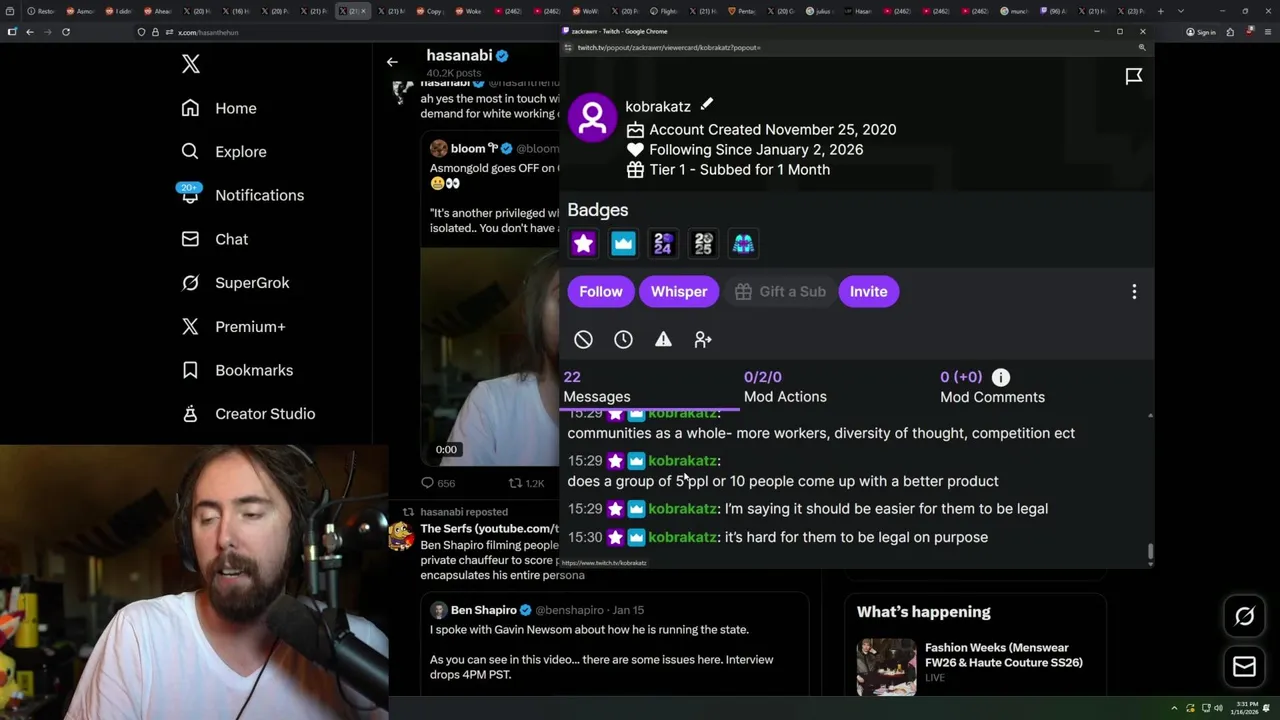Image resolution: width=1280 pixels, height=720 pixels.
Task: Click the browser back arrow
Action: pyautogui.click(x=30, y=32)
